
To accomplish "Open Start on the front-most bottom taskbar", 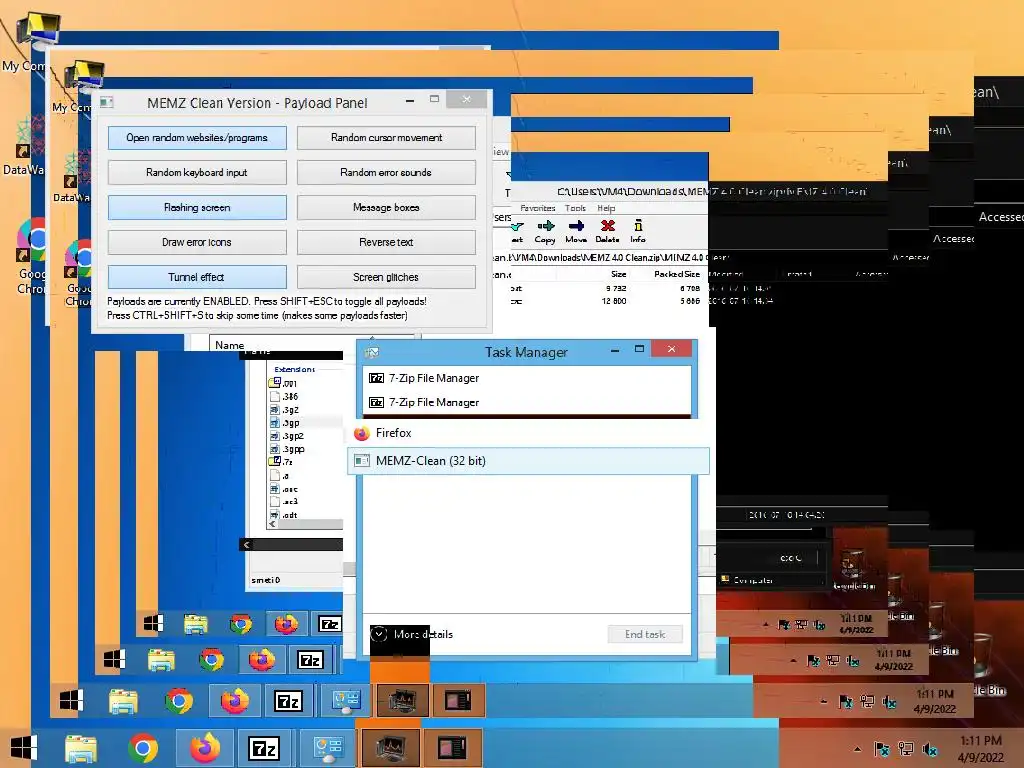I will point(24,748).
